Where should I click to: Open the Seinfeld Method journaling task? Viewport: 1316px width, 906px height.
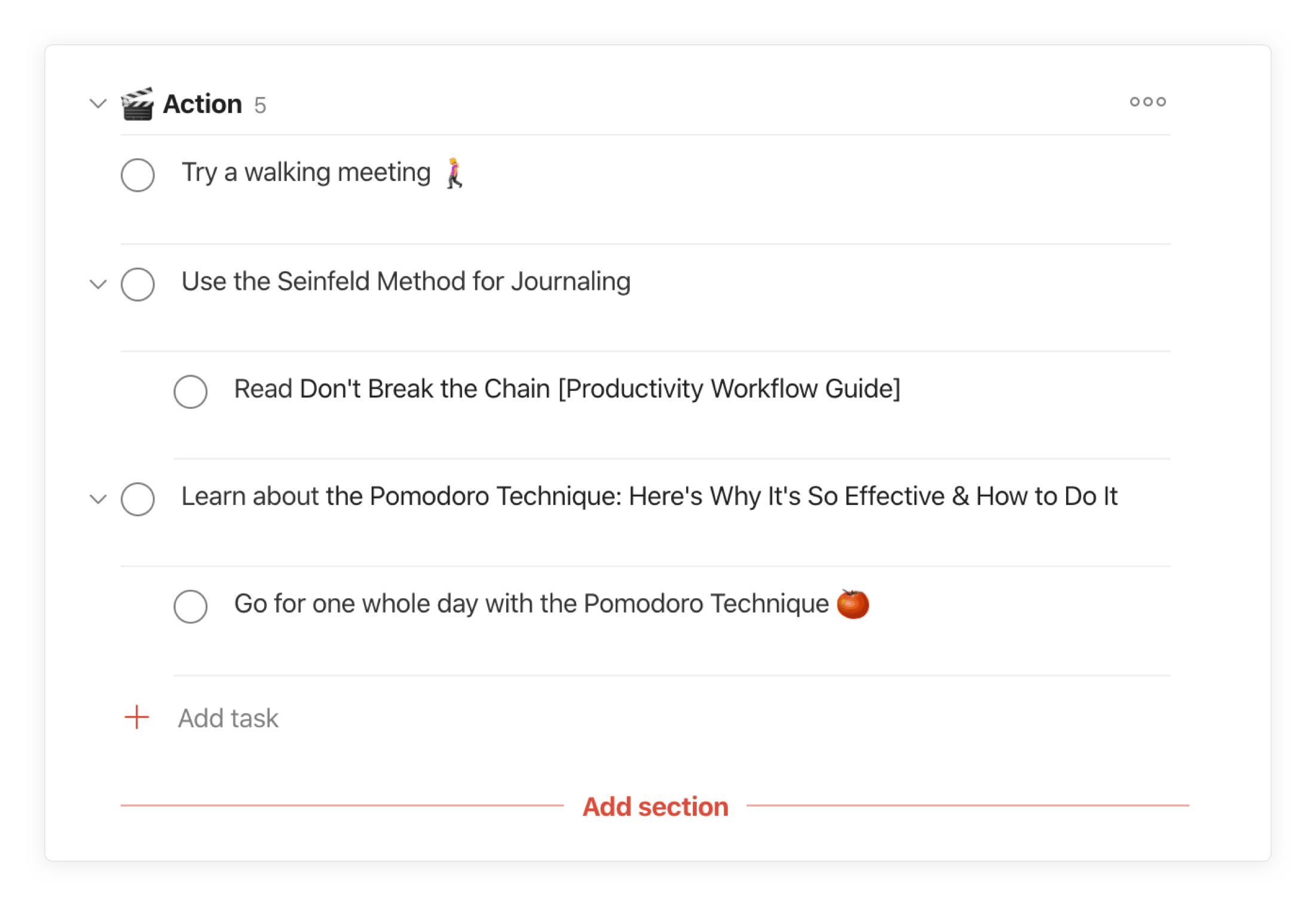(406, 281)
